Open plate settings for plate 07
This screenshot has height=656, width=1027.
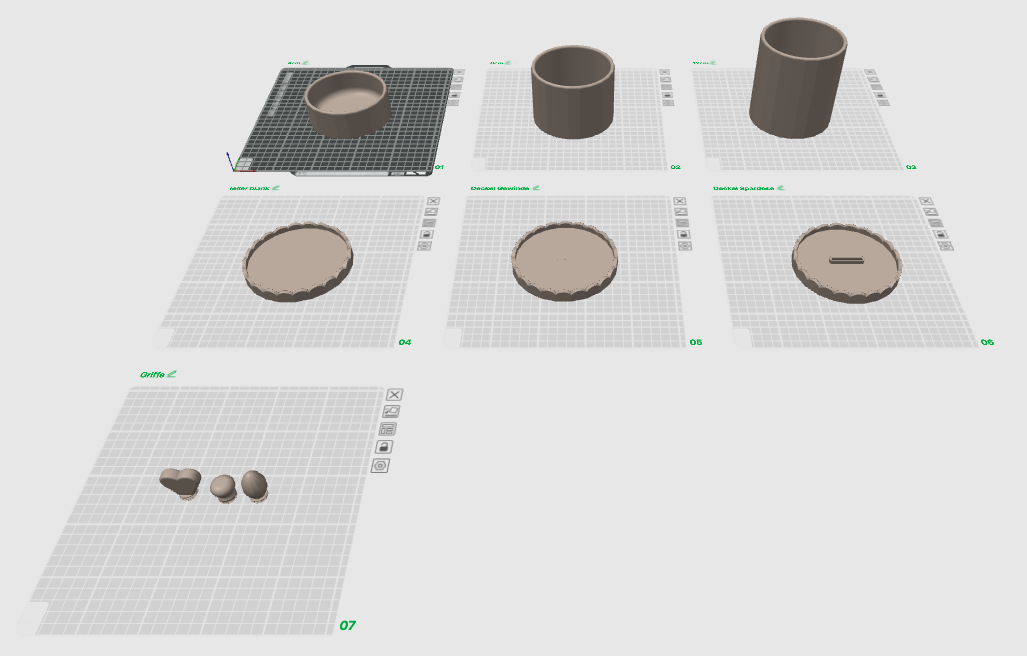pyautogui.click(x=380, y=465)
